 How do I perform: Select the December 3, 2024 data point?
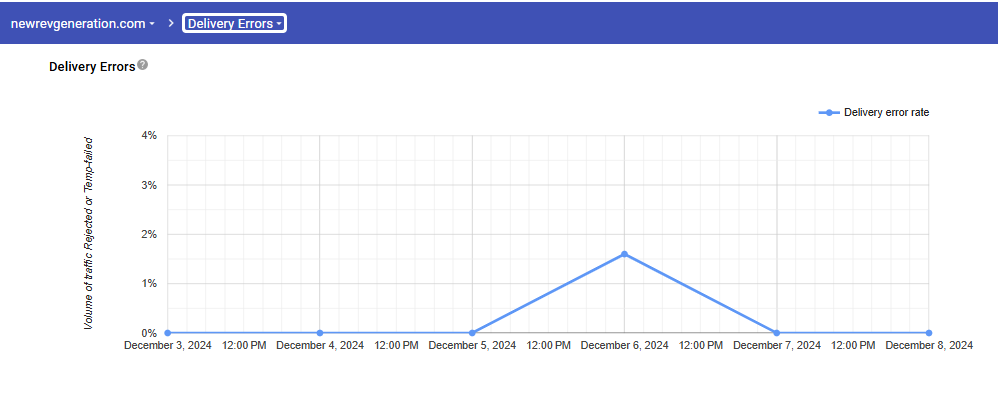coord(167,333)
